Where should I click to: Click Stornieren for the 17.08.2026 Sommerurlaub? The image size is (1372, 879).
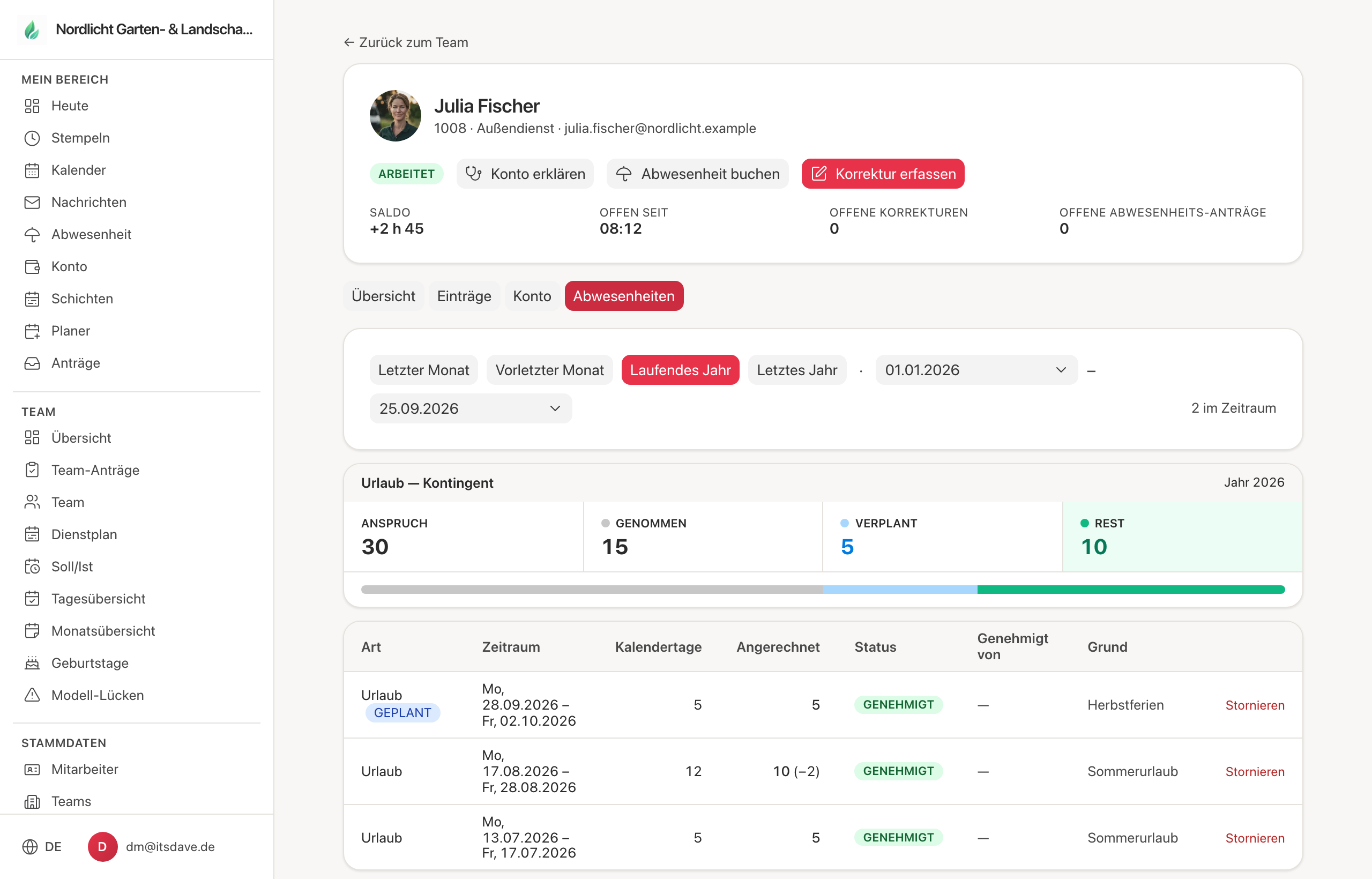(x=1255, y=772)
